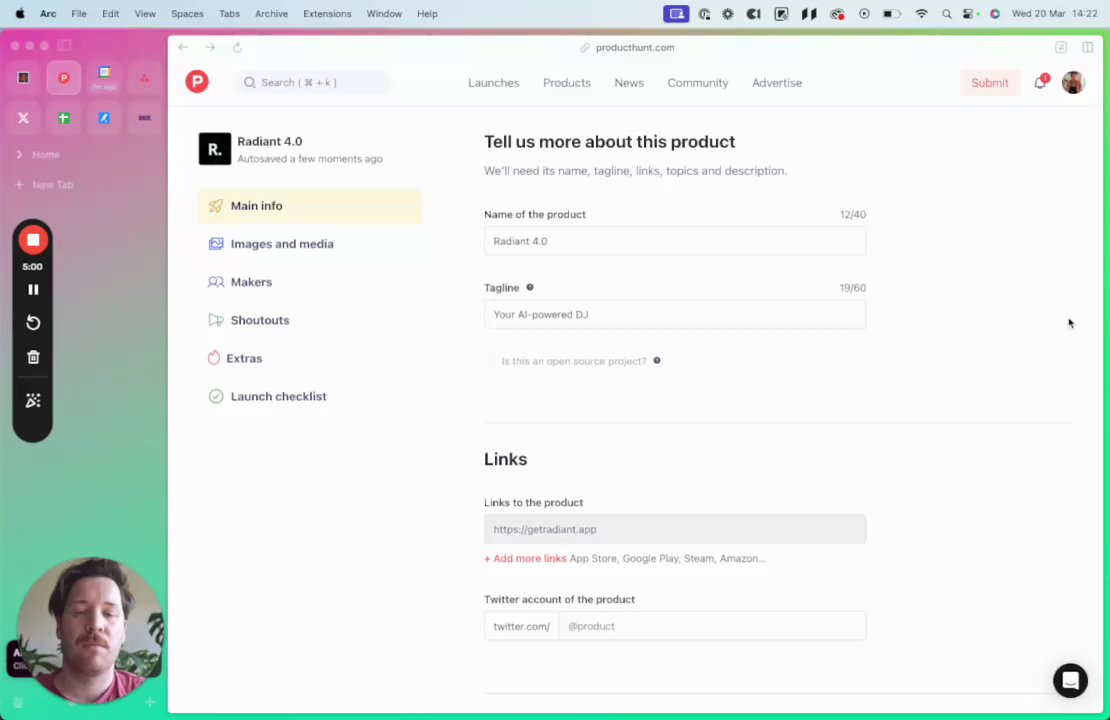
Task: Open the green plus pinned tab
Action: (64, 118)
